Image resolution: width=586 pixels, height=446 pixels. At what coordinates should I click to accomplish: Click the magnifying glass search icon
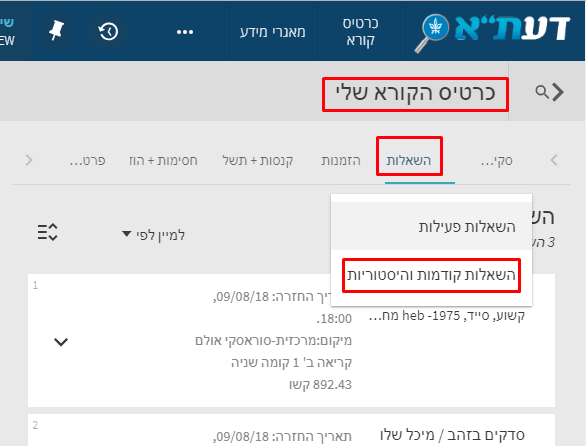coord(542,92)
